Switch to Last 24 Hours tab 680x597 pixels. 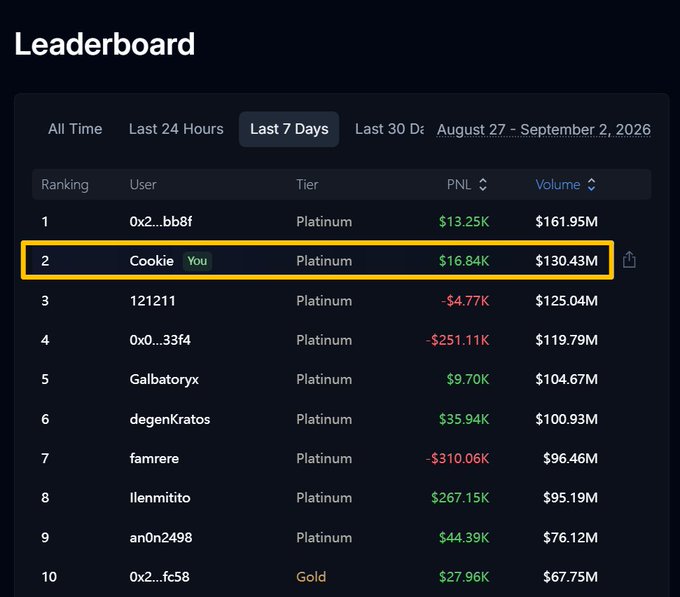pos(176,129)
